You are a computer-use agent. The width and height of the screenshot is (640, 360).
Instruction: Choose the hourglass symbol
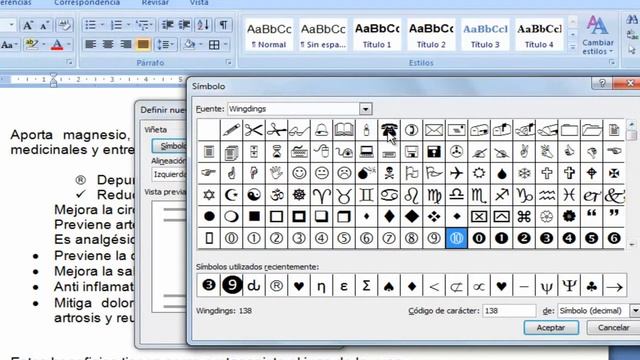tap(276, 152)
